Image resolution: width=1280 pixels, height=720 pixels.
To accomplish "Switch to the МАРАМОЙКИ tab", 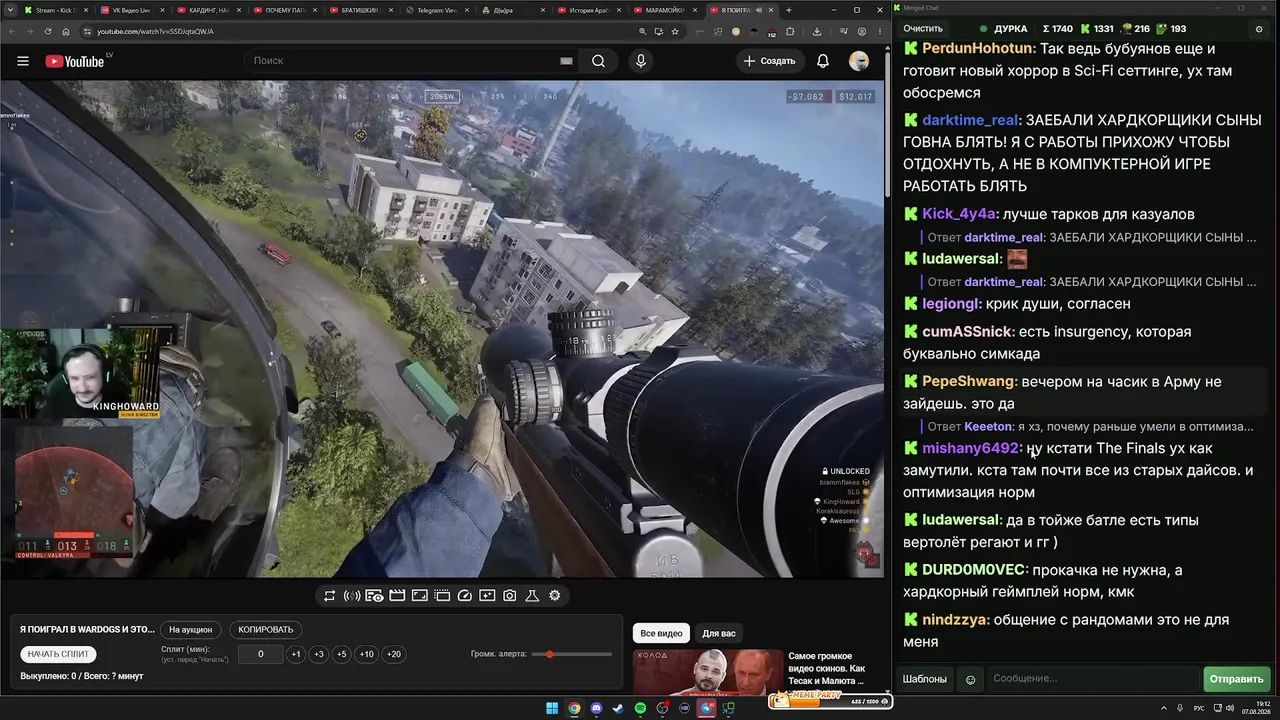I will click(666, 10).
